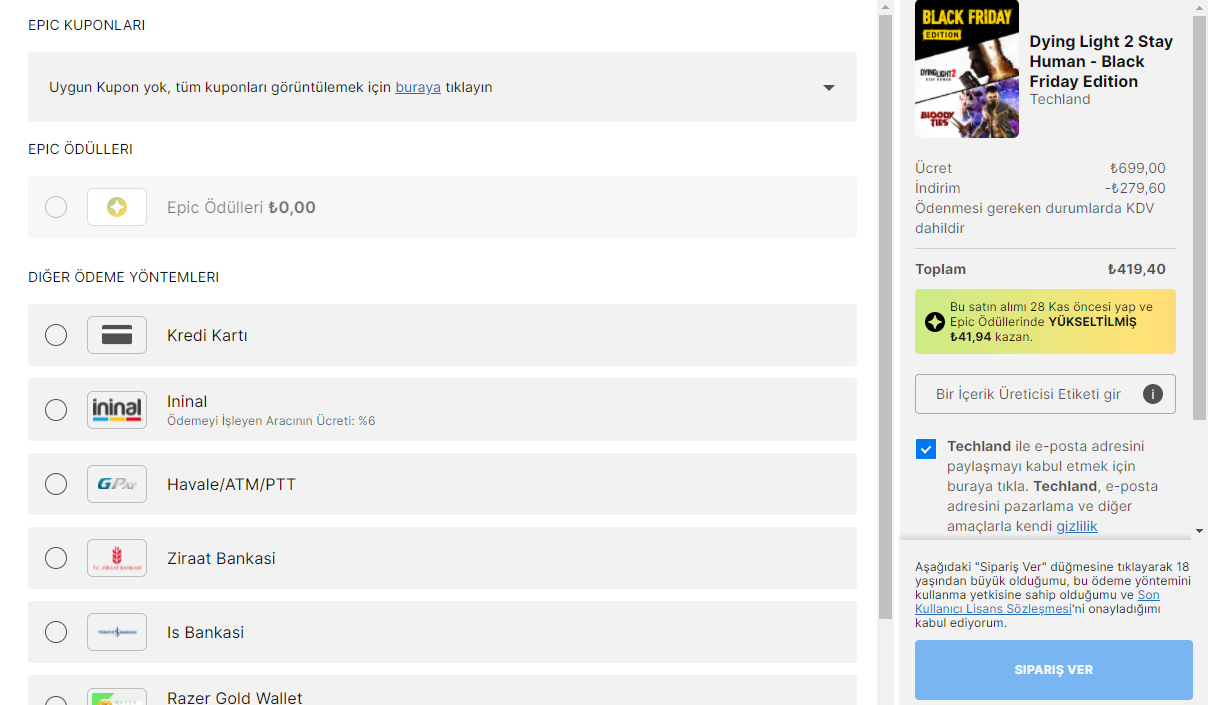Click the order summary scrollbar down arrow
This screenshot has width=1232, height=705.
[1200, 530]
